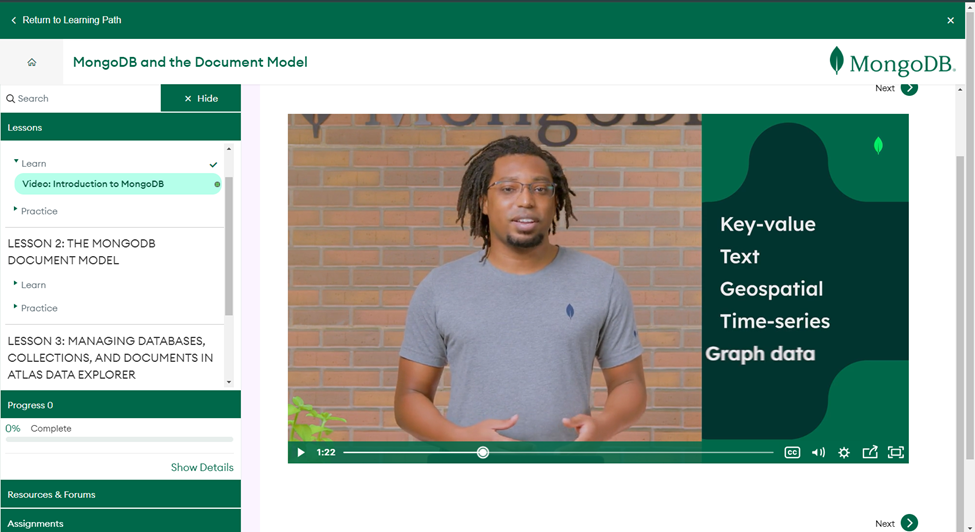Screen dimensions: 975x532
Task: Enter fullscreen video mode
Action: (x=895, y=452)
